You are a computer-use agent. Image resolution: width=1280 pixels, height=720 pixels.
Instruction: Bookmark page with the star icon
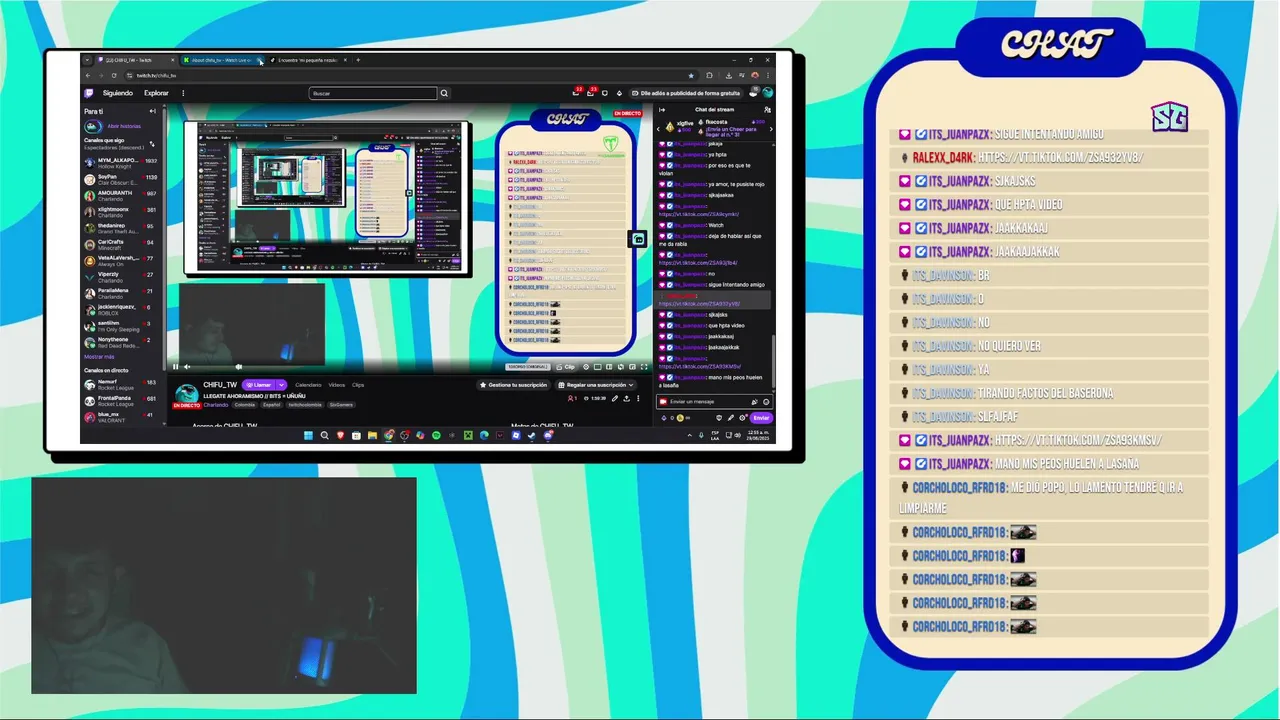pos(691,76)
